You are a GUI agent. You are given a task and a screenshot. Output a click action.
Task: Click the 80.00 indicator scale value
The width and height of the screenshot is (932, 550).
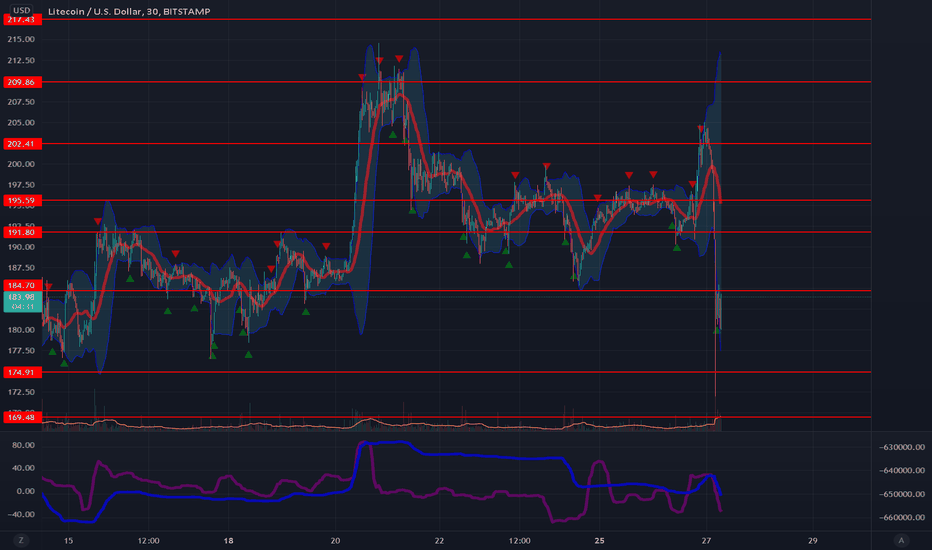pyautogui.click(x=24, y=445)
